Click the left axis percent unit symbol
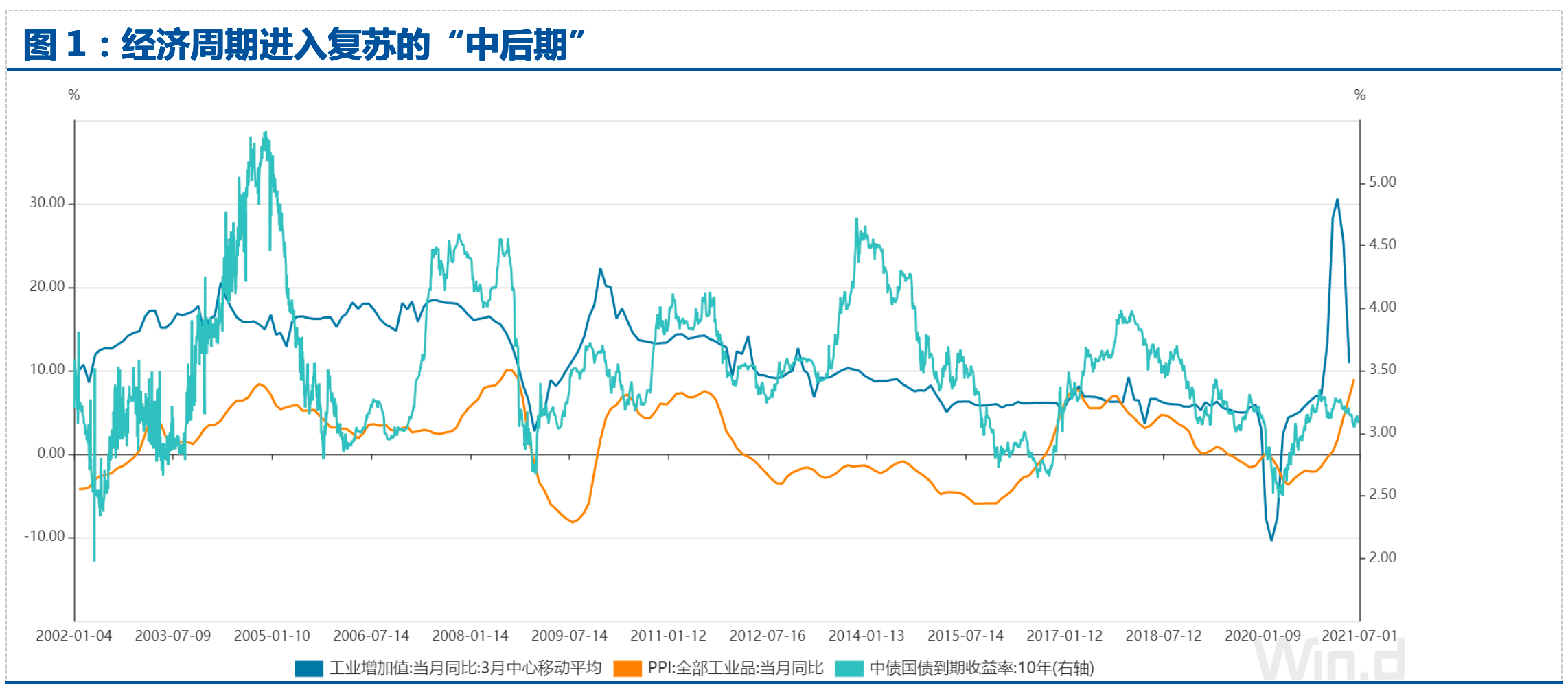1568x692 pixels. [74, 95]
